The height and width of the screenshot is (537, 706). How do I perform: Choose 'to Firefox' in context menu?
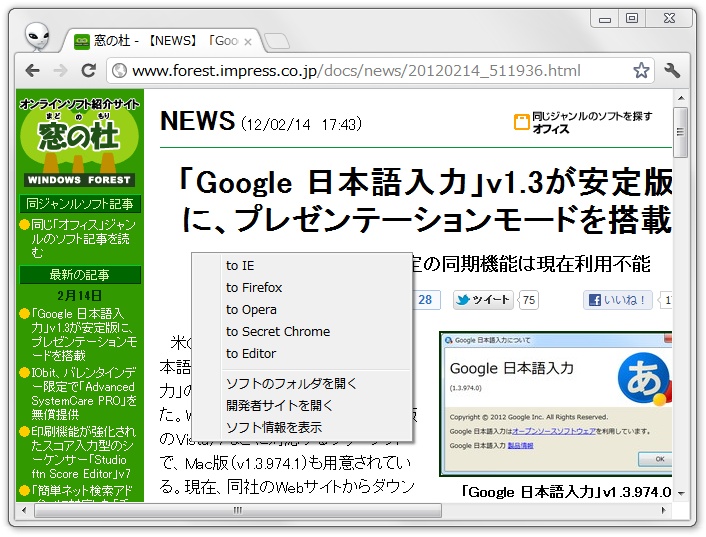[302, 288]
